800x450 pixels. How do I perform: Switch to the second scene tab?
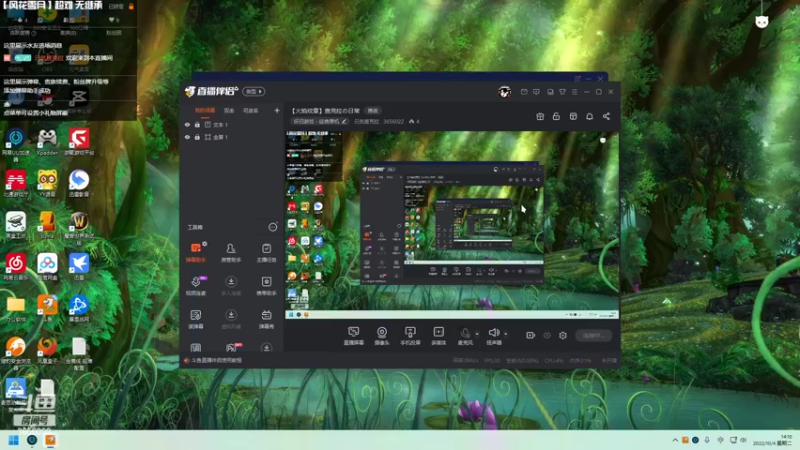pyautogui.click(x=229, y=111)
